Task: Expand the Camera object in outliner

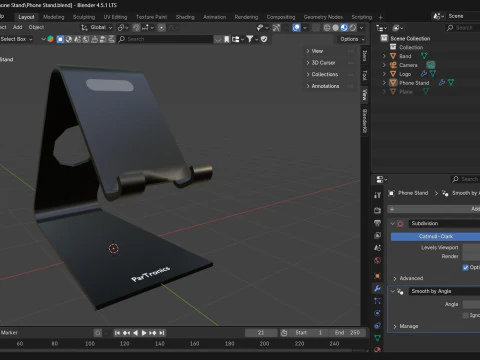Action: 384,65
